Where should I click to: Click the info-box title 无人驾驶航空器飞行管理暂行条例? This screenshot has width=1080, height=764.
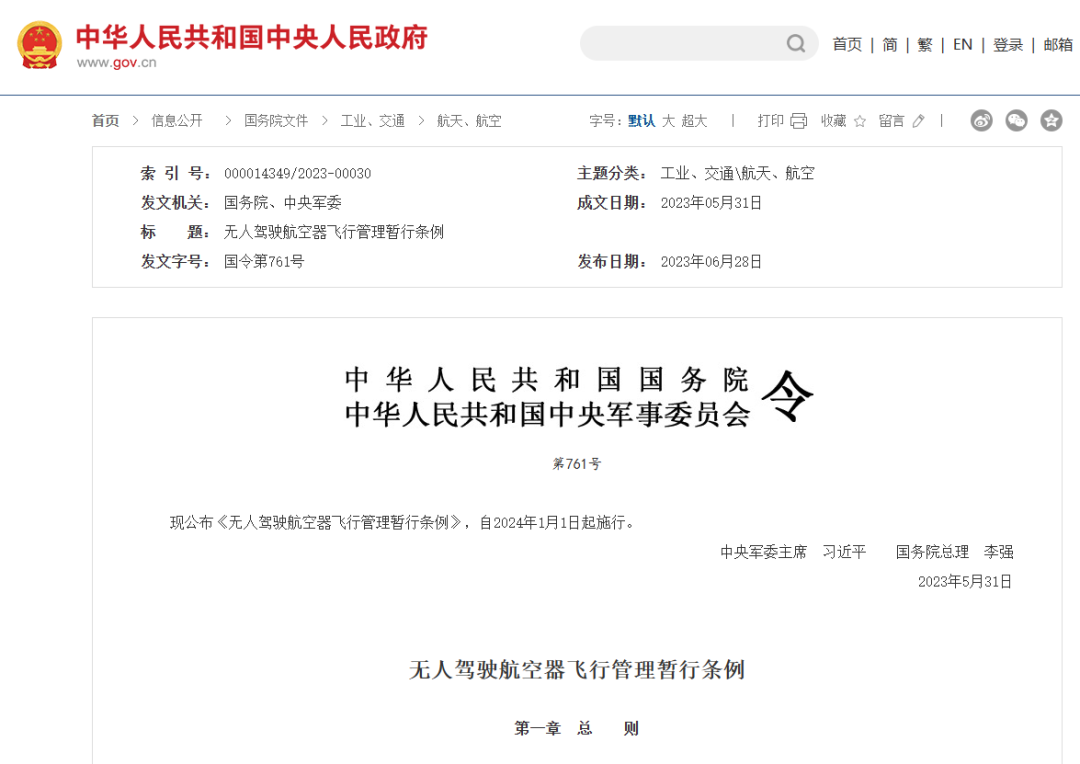coord(333,232)
